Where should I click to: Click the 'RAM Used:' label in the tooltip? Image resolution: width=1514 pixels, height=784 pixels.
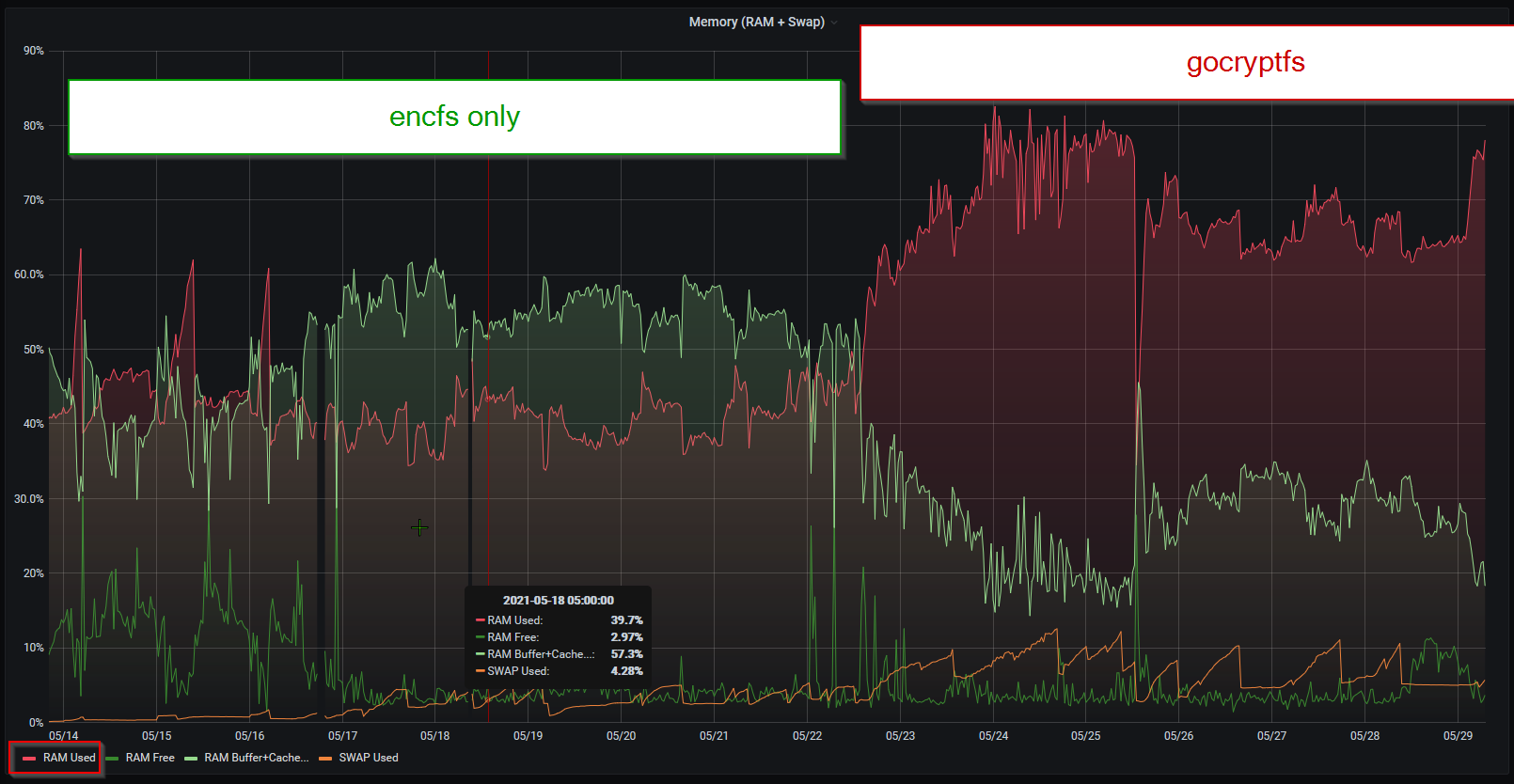point(515,620)
